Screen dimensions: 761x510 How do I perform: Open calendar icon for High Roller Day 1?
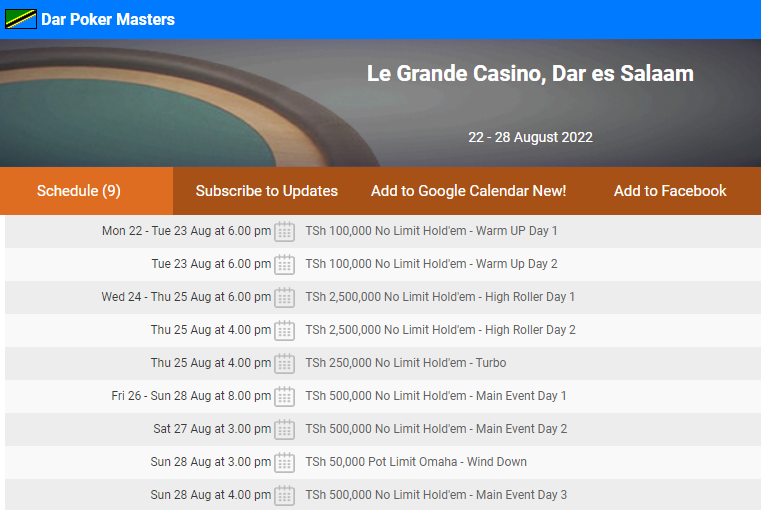point(284,297)
